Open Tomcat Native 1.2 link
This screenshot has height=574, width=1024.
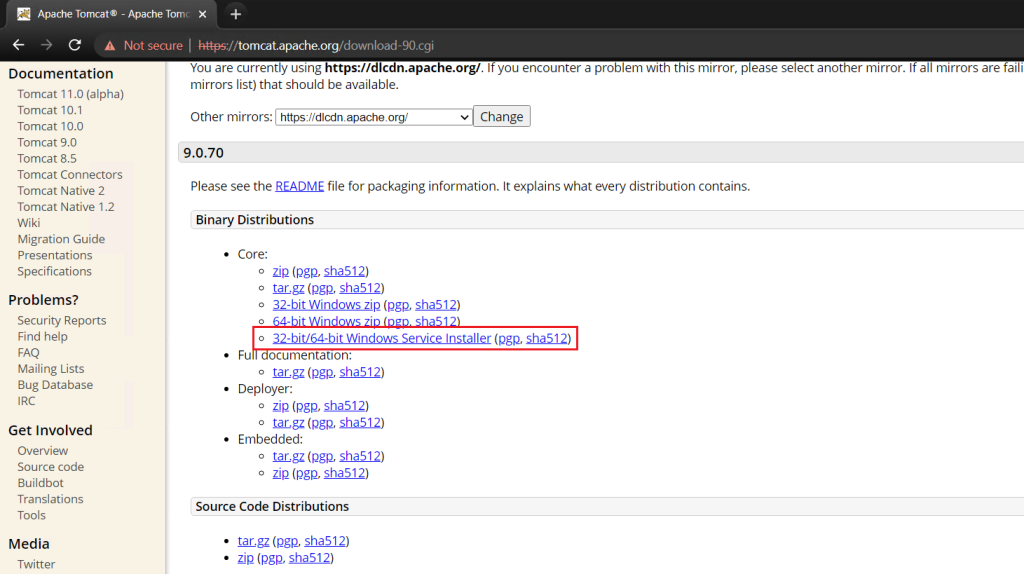(66, 207)
